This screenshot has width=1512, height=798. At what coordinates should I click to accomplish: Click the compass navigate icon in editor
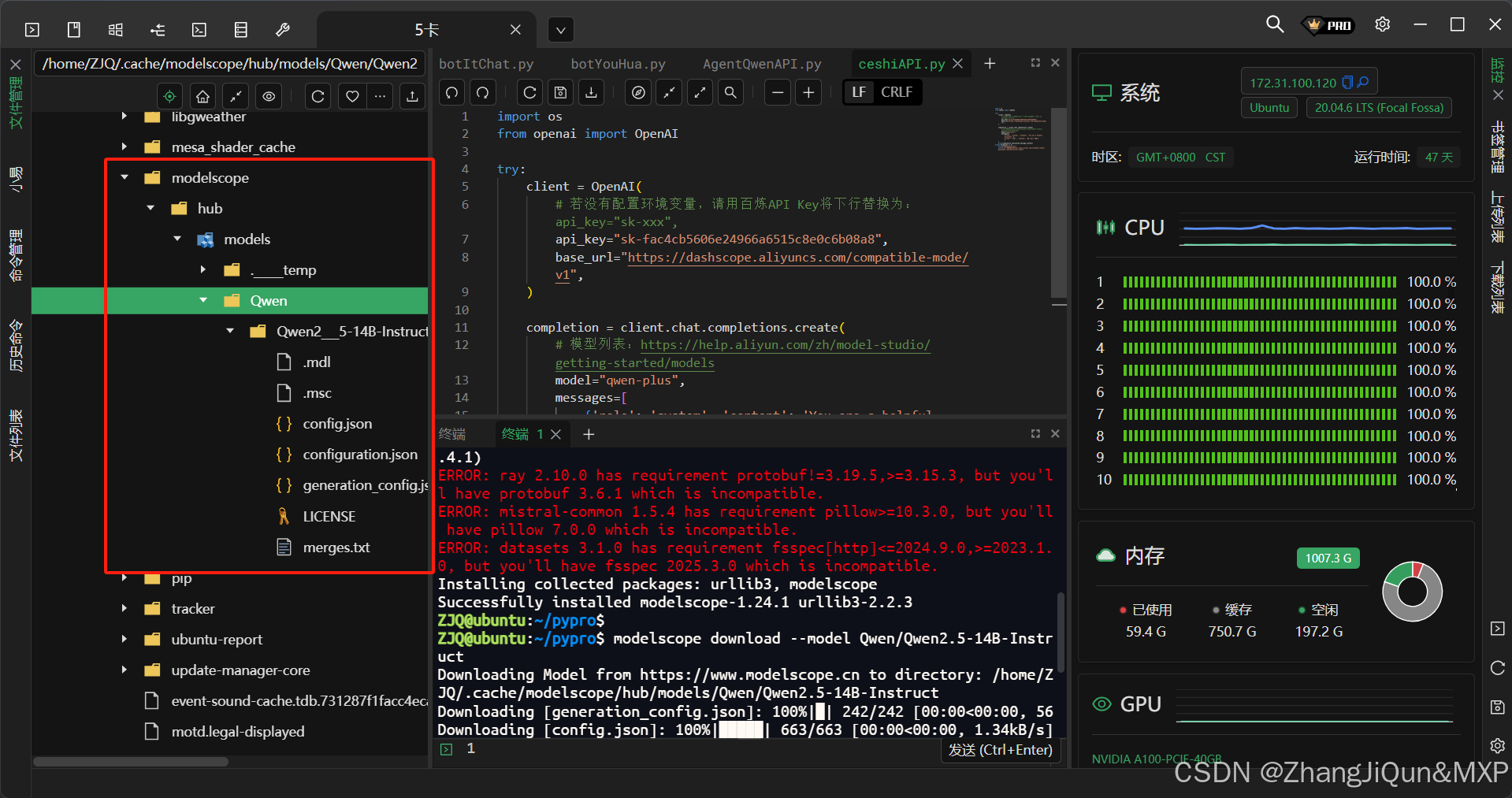[638, 92]
